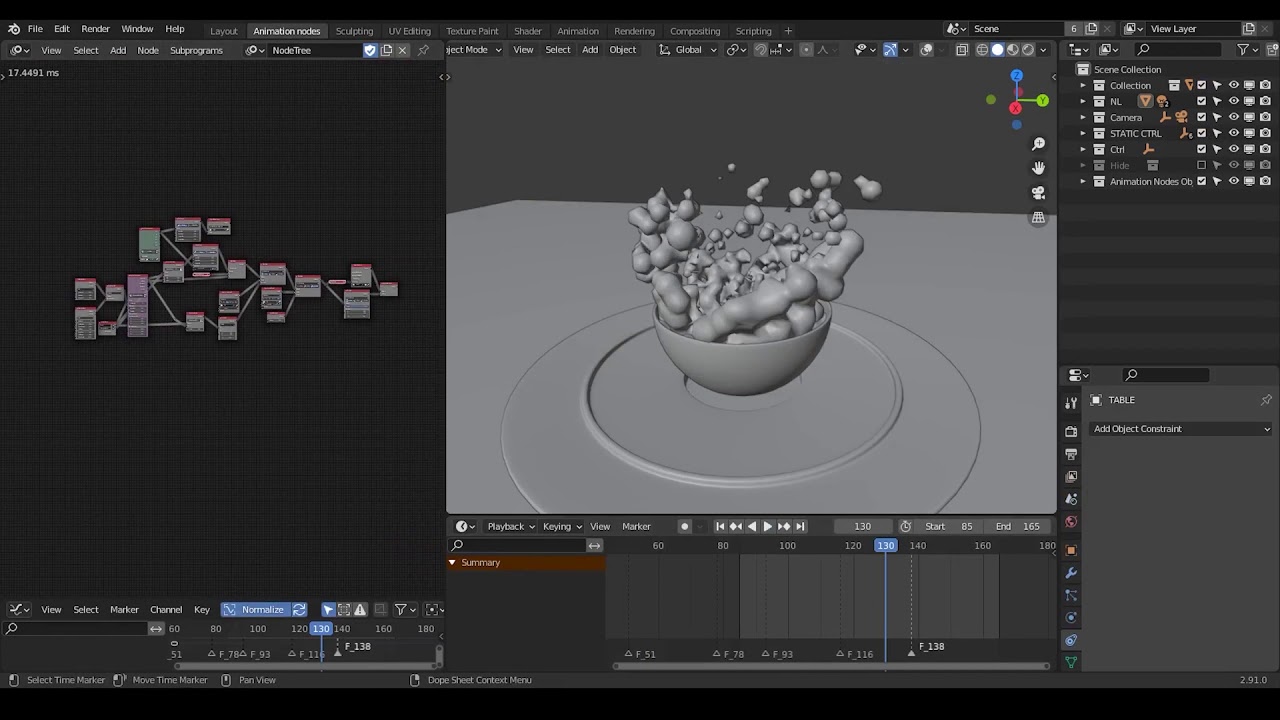Click the Y axis on navigation gizmo
Screen dimensions: 1280x720
1042,100
